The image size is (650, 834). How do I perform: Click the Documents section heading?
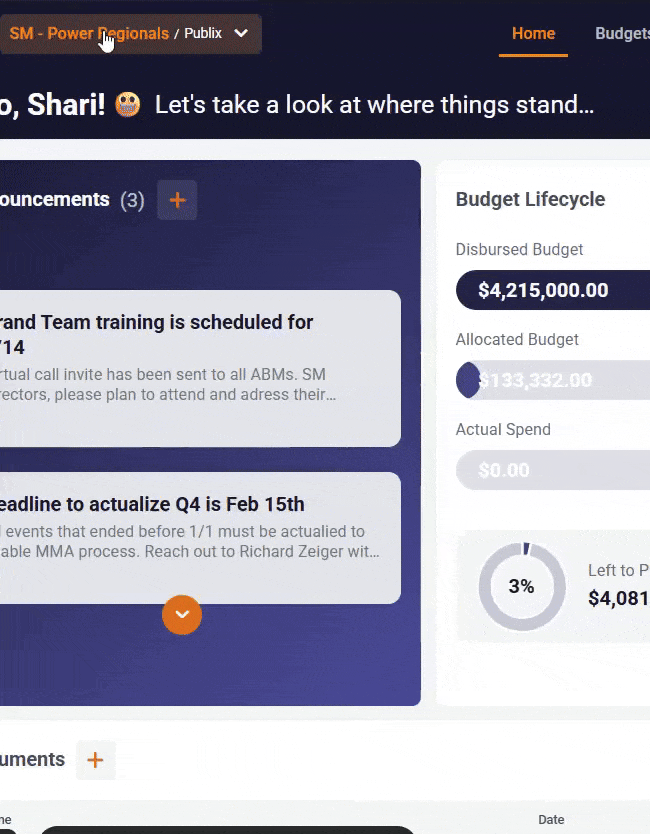coord(32,760)
